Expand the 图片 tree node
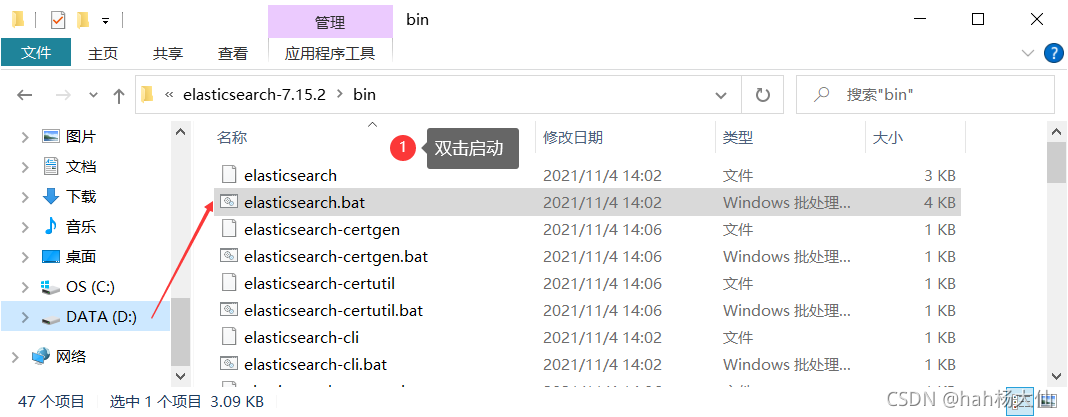Viewport: 1068px width, 417px height. [25, 137]
